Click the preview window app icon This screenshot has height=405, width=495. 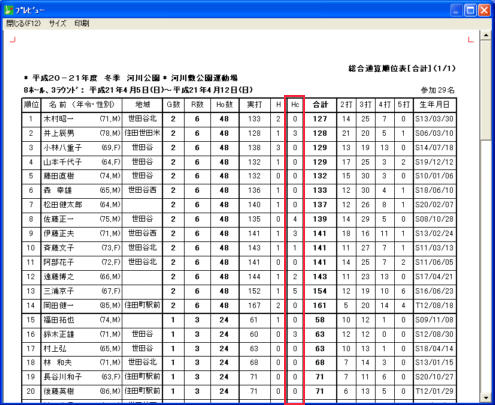pyautogui.click(x=9, y=10)
